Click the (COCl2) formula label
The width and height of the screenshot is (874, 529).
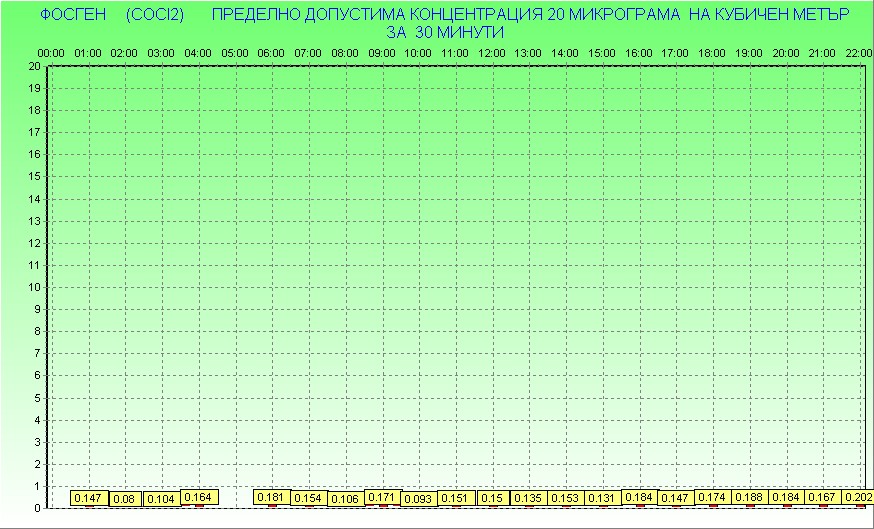[x=155, y=14]
